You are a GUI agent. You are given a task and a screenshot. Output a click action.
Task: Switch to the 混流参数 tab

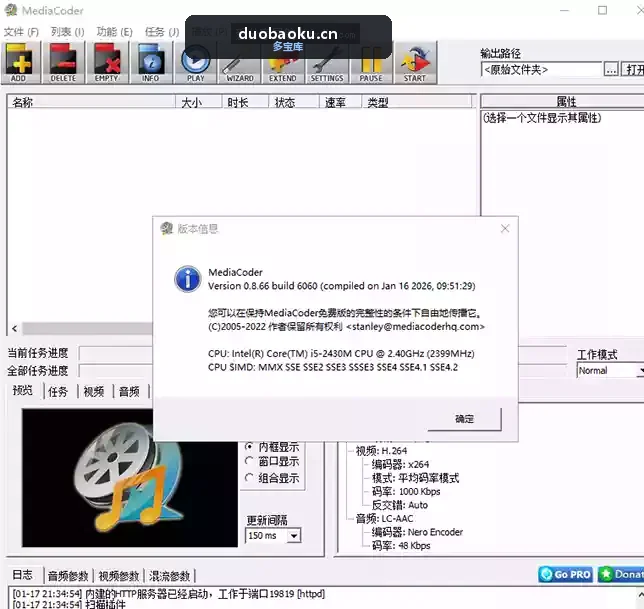pos(169,576)
